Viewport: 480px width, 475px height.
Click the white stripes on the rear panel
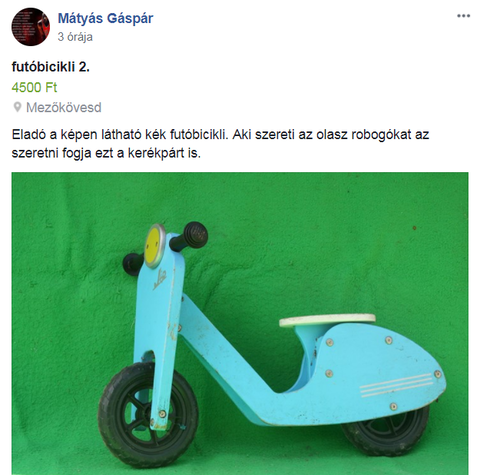[396, 385]
